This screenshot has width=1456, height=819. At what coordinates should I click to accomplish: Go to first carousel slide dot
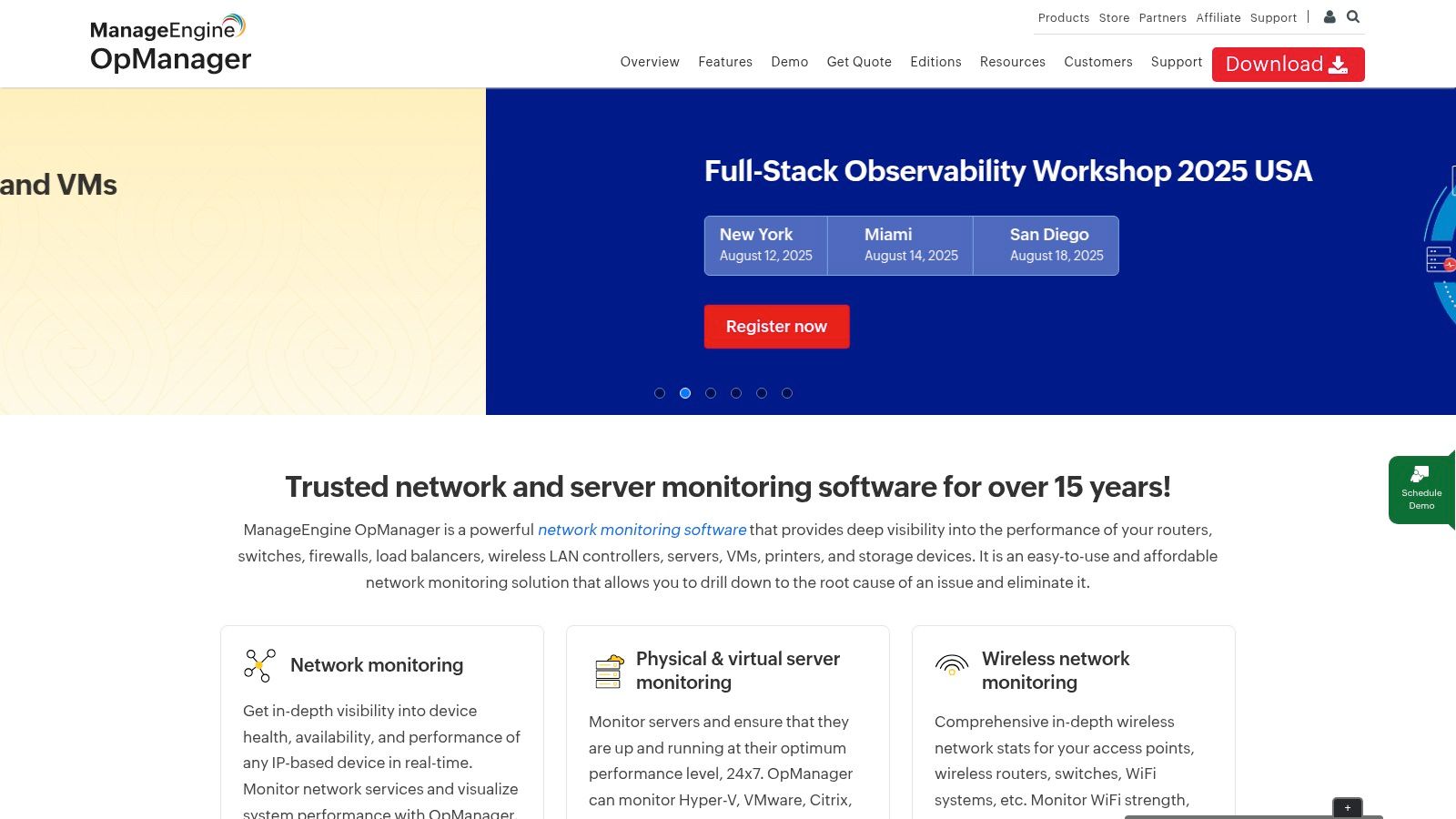660,393
